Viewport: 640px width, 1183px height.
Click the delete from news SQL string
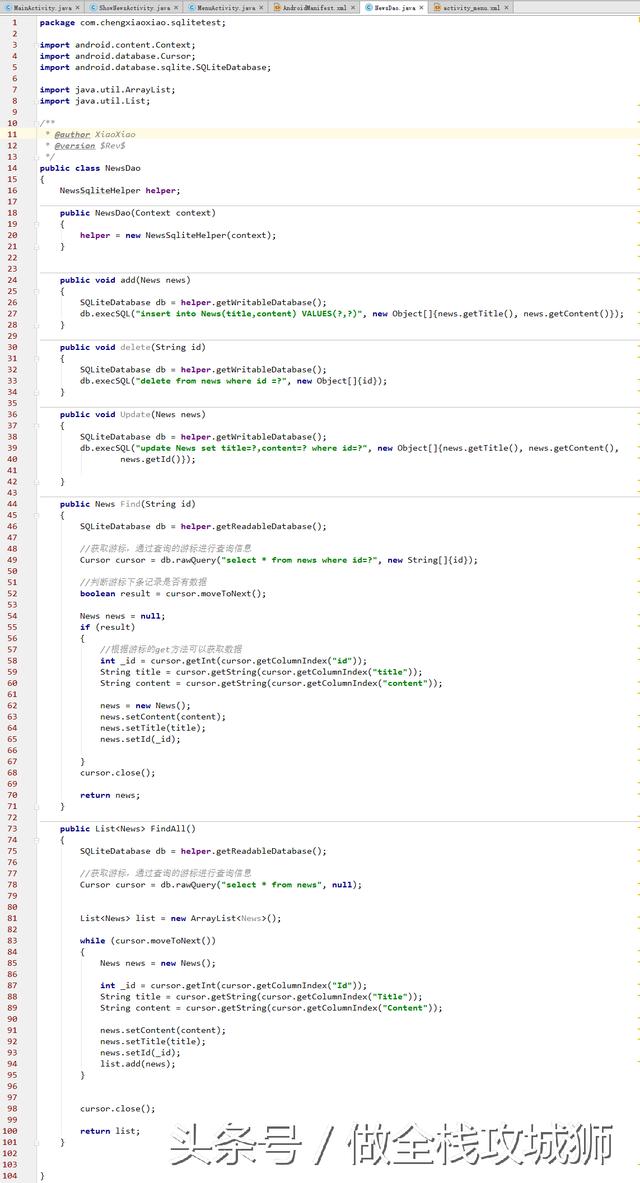[x=213, y=381]
